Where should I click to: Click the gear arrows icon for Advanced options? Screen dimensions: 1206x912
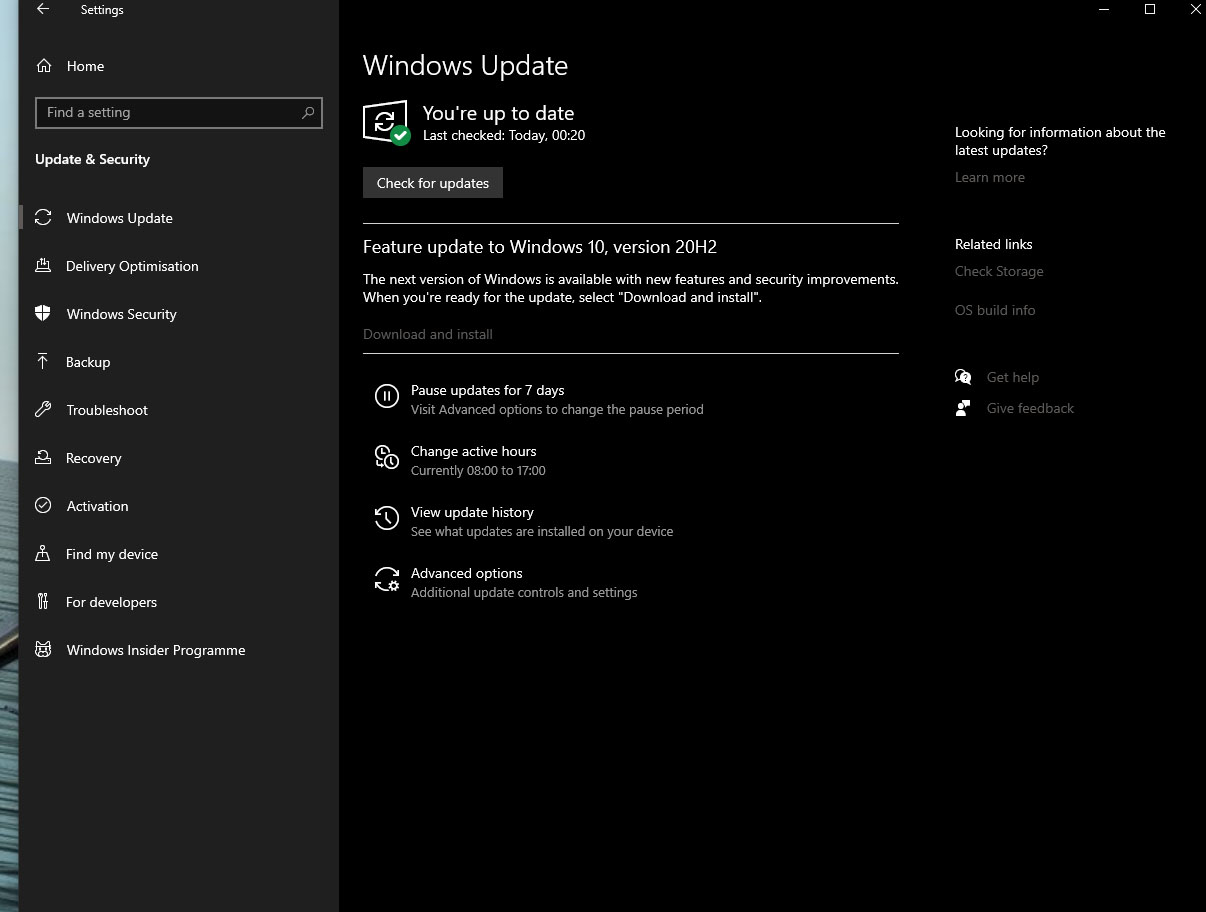point(387,580)
